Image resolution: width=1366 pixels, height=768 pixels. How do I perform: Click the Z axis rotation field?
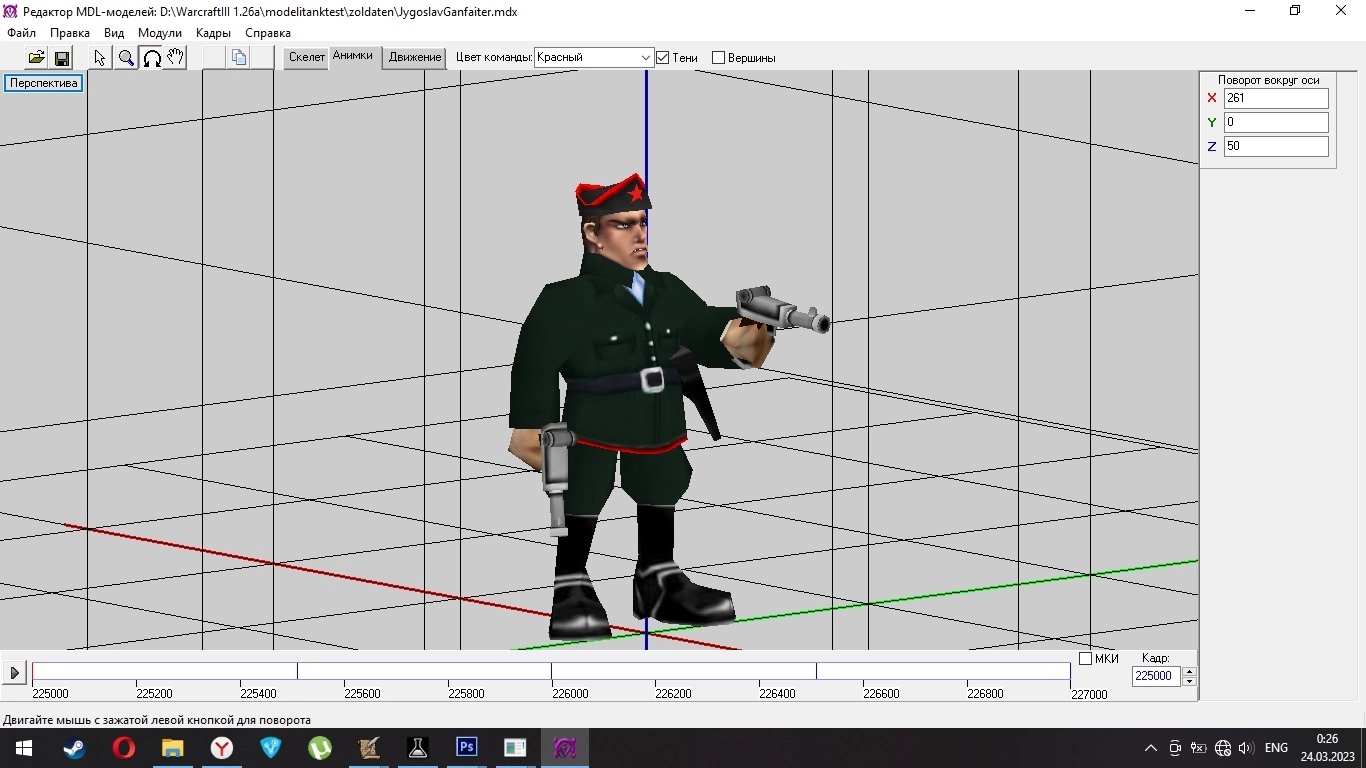coord(1276,146)
